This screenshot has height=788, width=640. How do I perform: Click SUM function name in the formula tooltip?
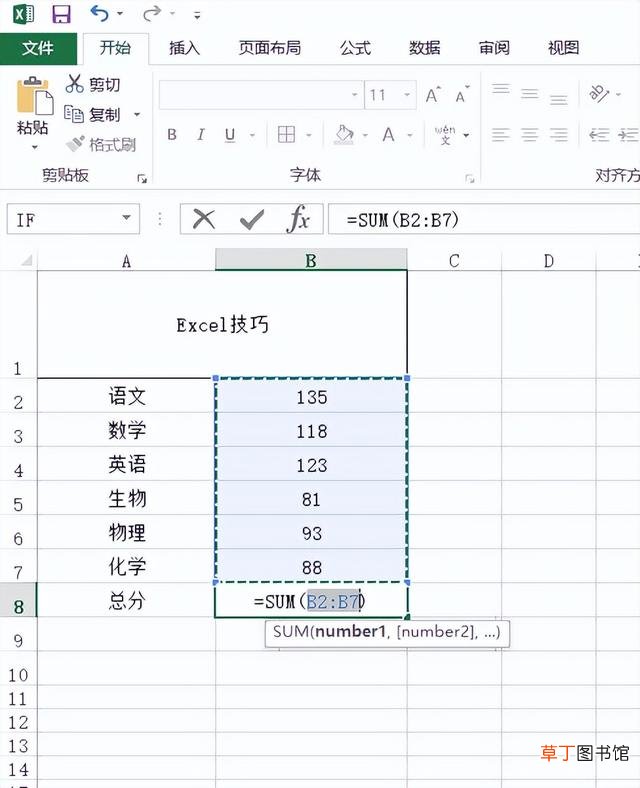pos(291,632)
